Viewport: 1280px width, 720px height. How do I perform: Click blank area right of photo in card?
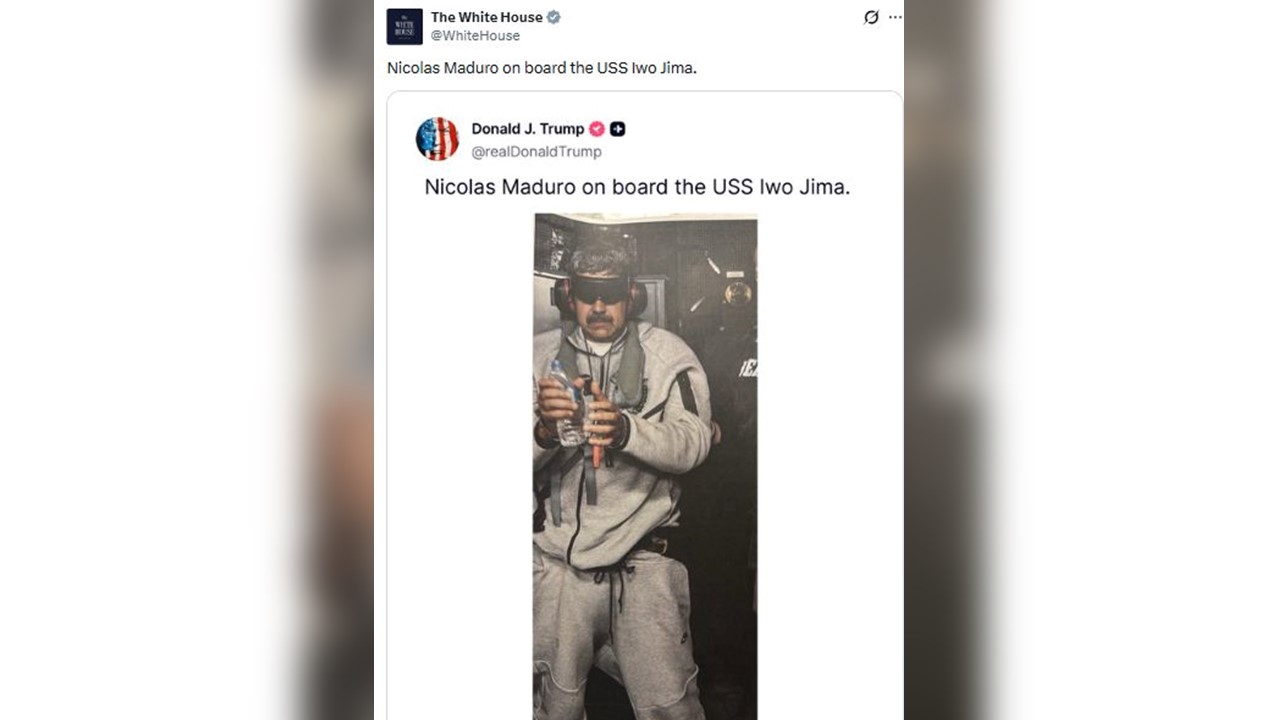[829, 460]
